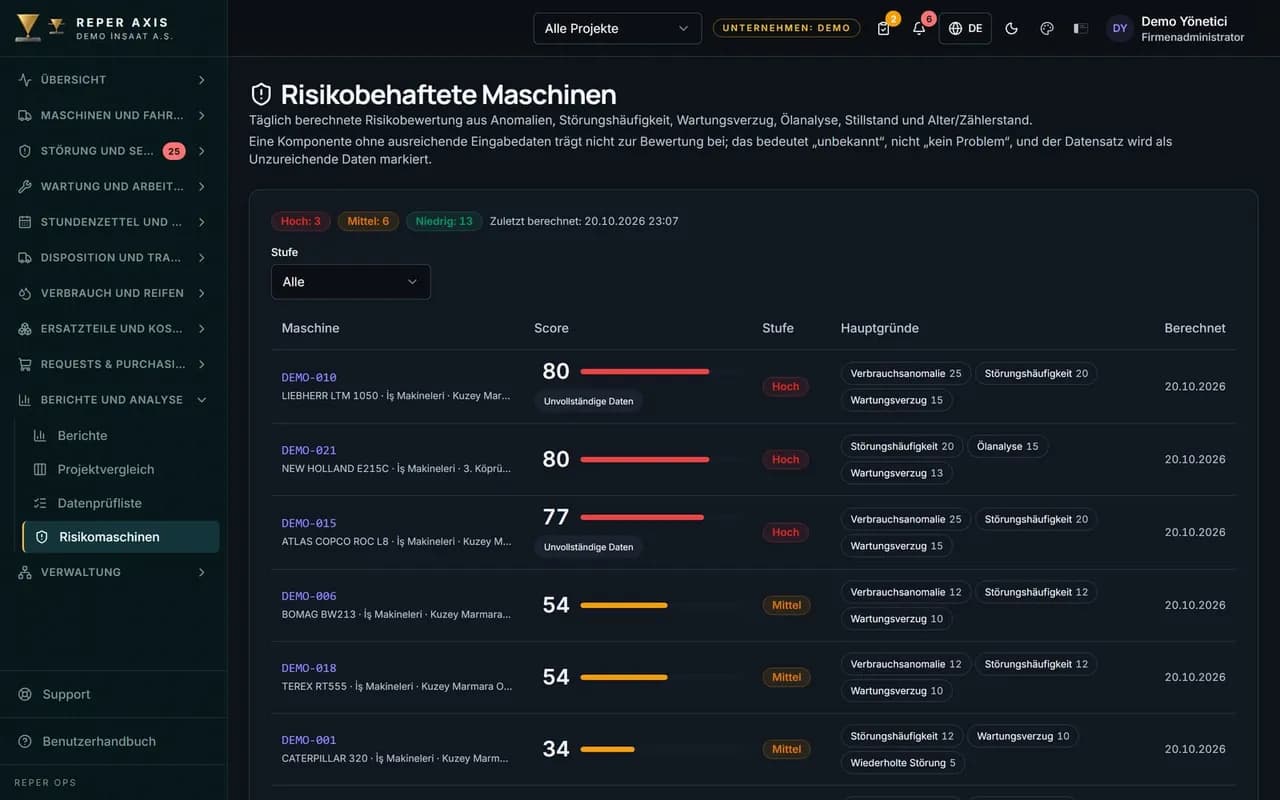Expand the Störung section with badge 25

(x=113, y=151)
